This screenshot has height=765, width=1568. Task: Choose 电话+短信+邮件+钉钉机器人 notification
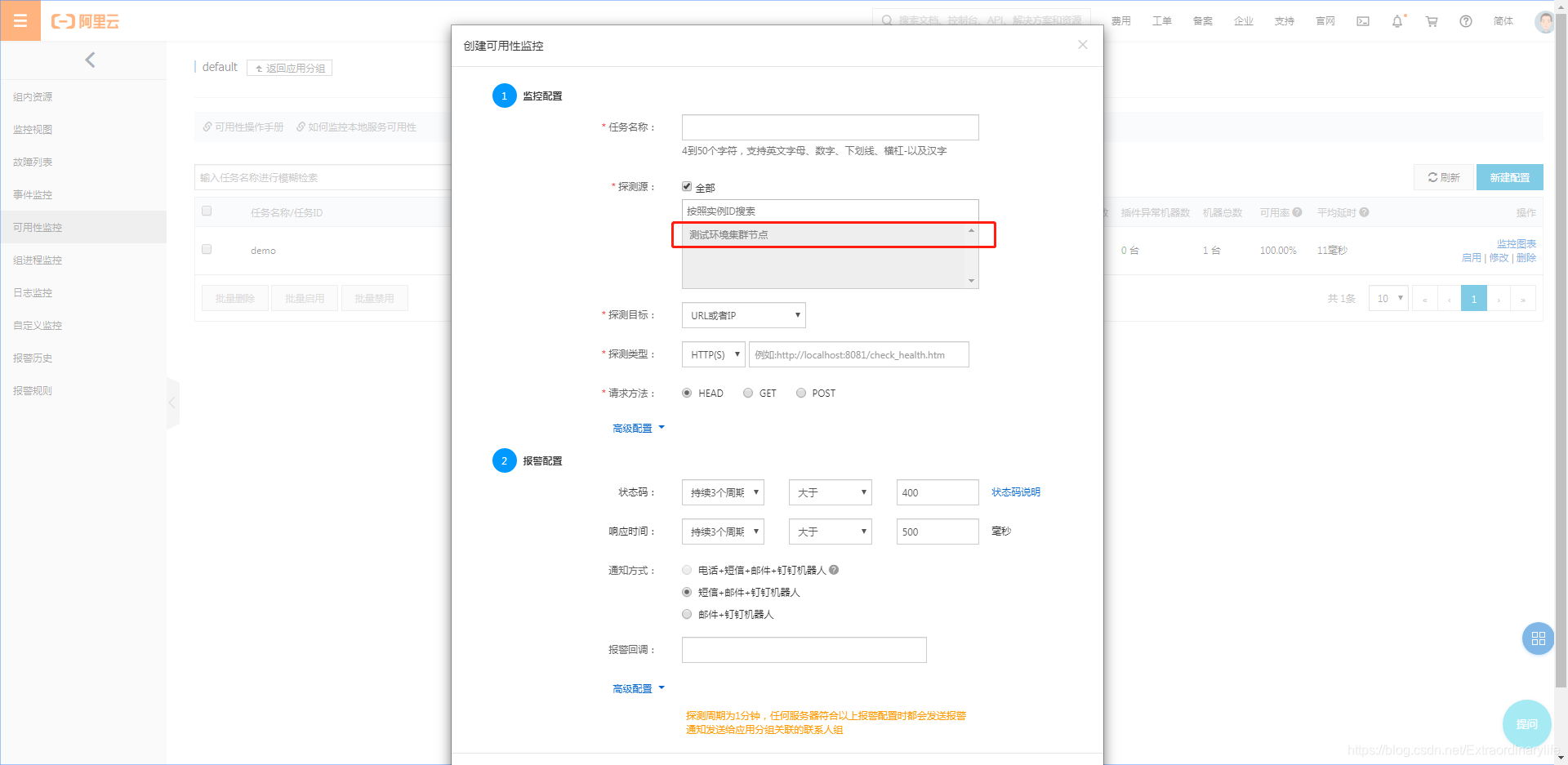pos(687,570)
